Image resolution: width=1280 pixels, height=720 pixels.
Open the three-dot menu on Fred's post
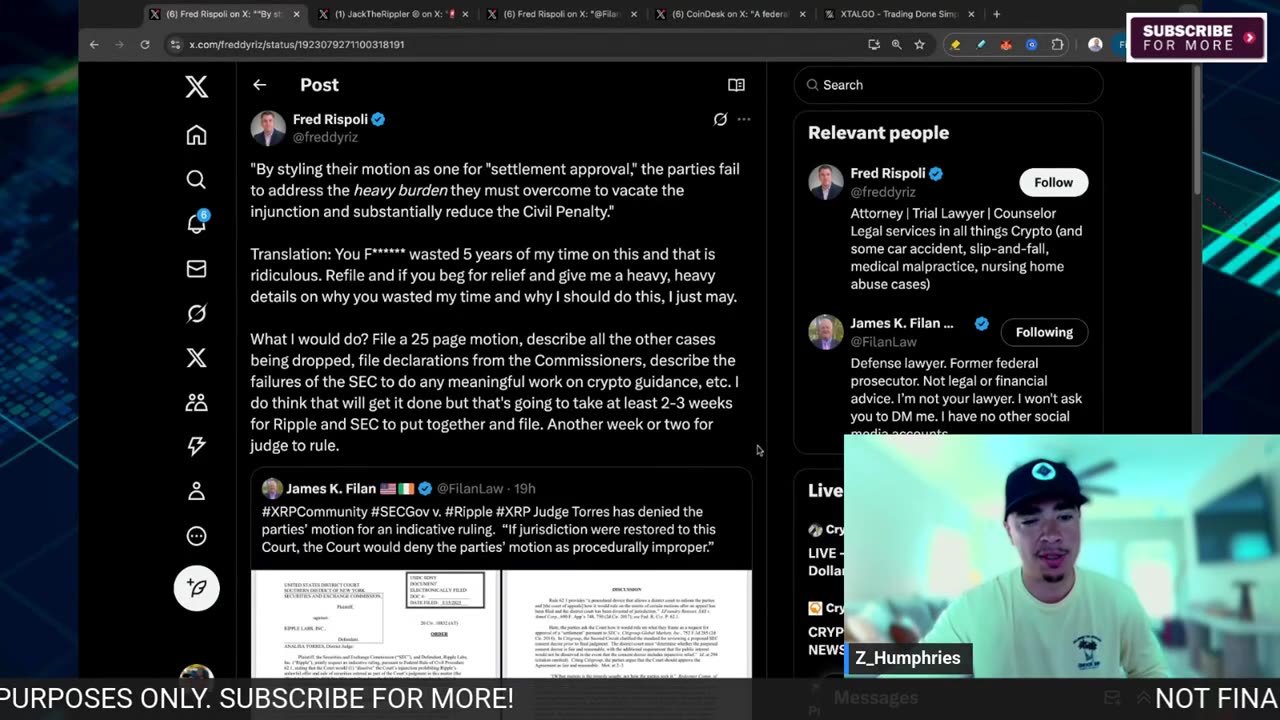744,119
